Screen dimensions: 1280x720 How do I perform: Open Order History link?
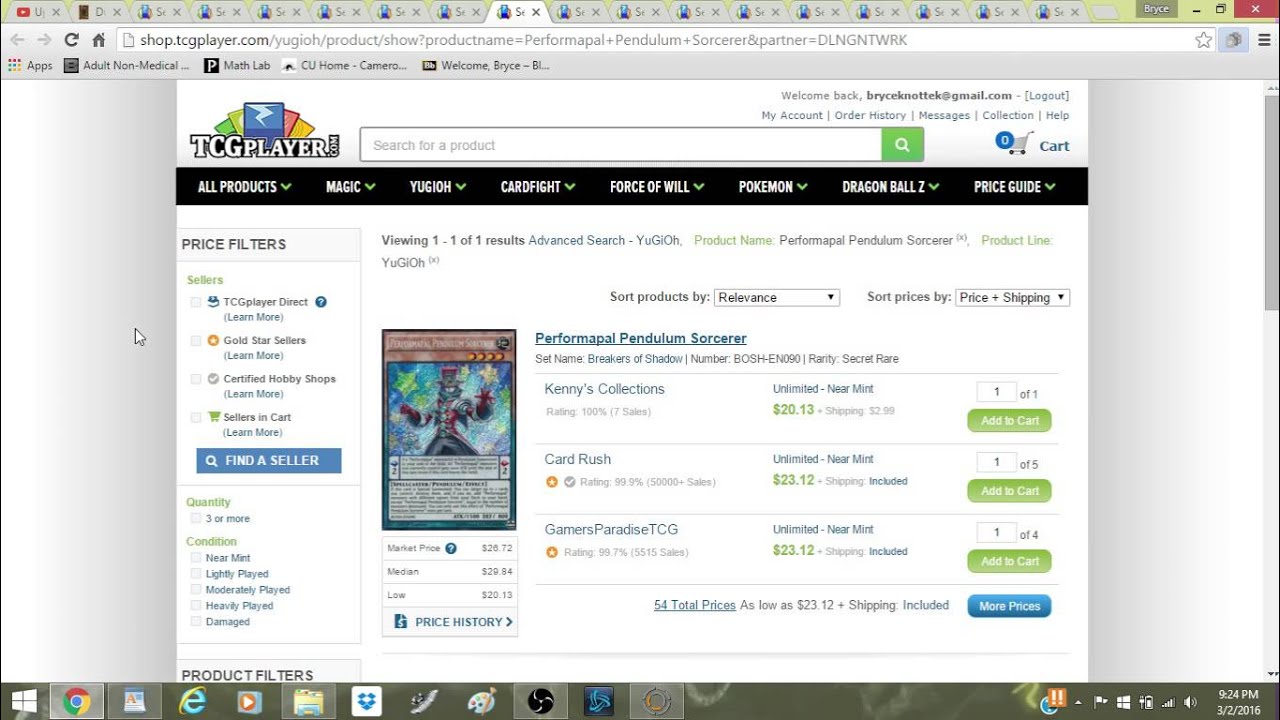coord(870,115)
